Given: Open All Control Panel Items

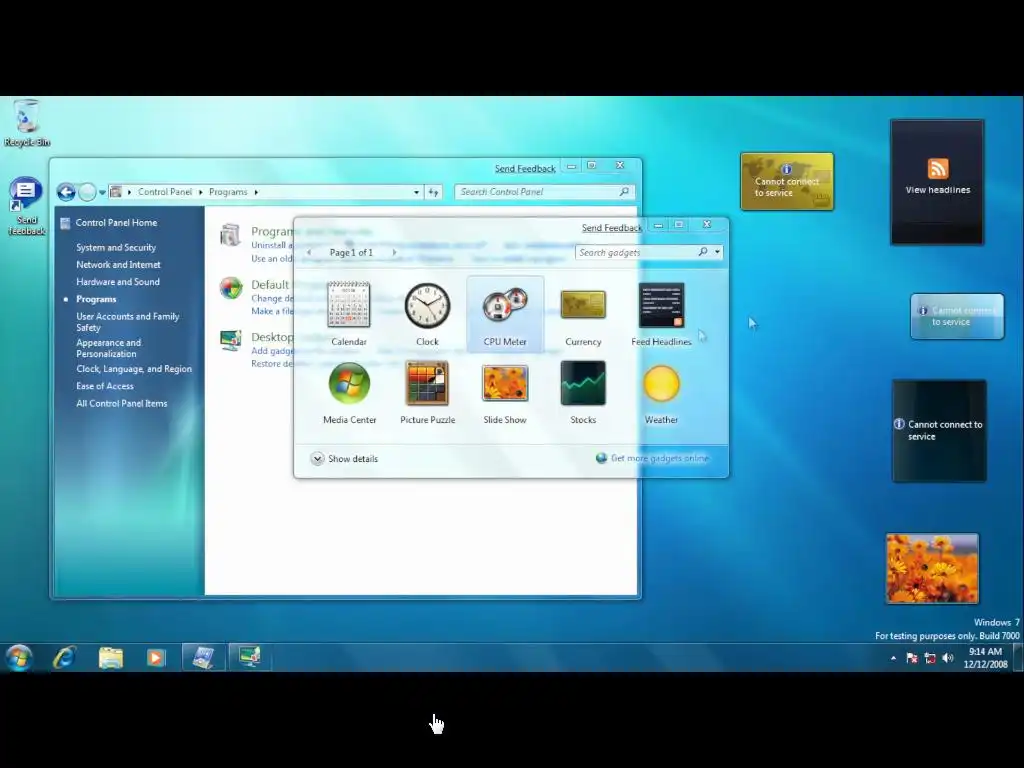Looking at the screenshot, I should [121, 403].
